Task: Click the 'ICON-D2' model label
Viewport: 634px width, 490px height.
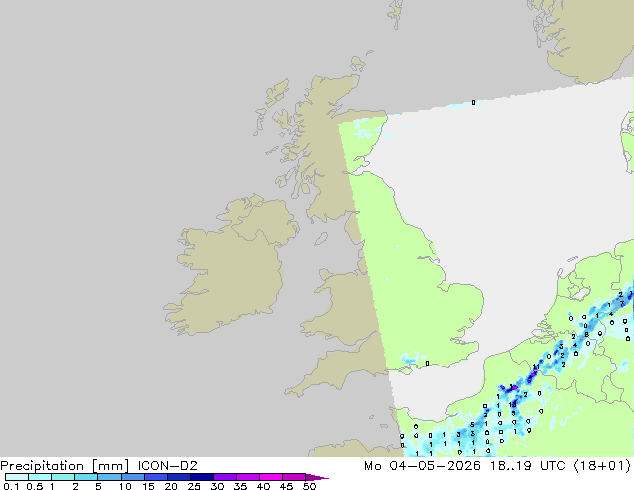Action: 167,466
